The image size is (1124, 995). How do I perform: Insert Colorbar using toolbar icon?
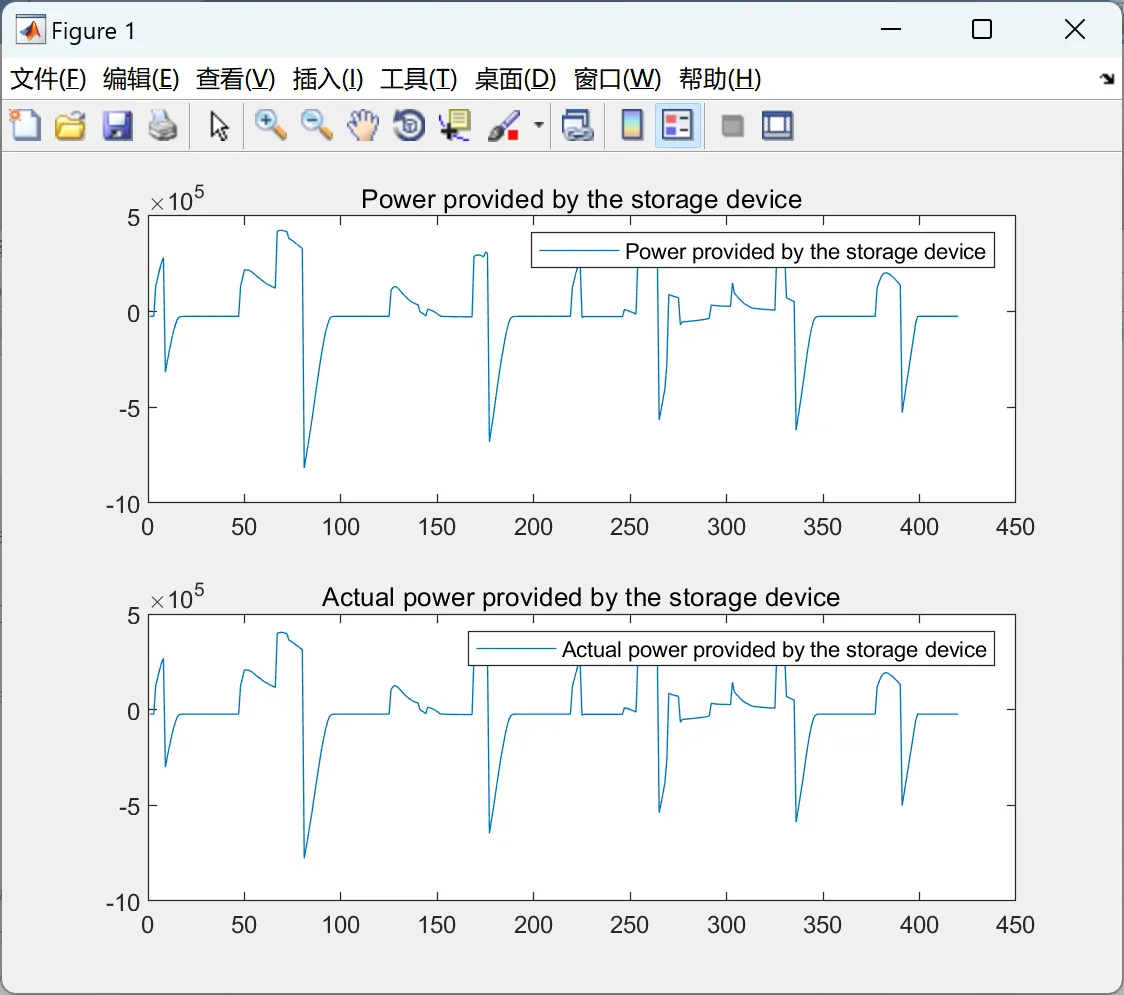pos(632,125)
